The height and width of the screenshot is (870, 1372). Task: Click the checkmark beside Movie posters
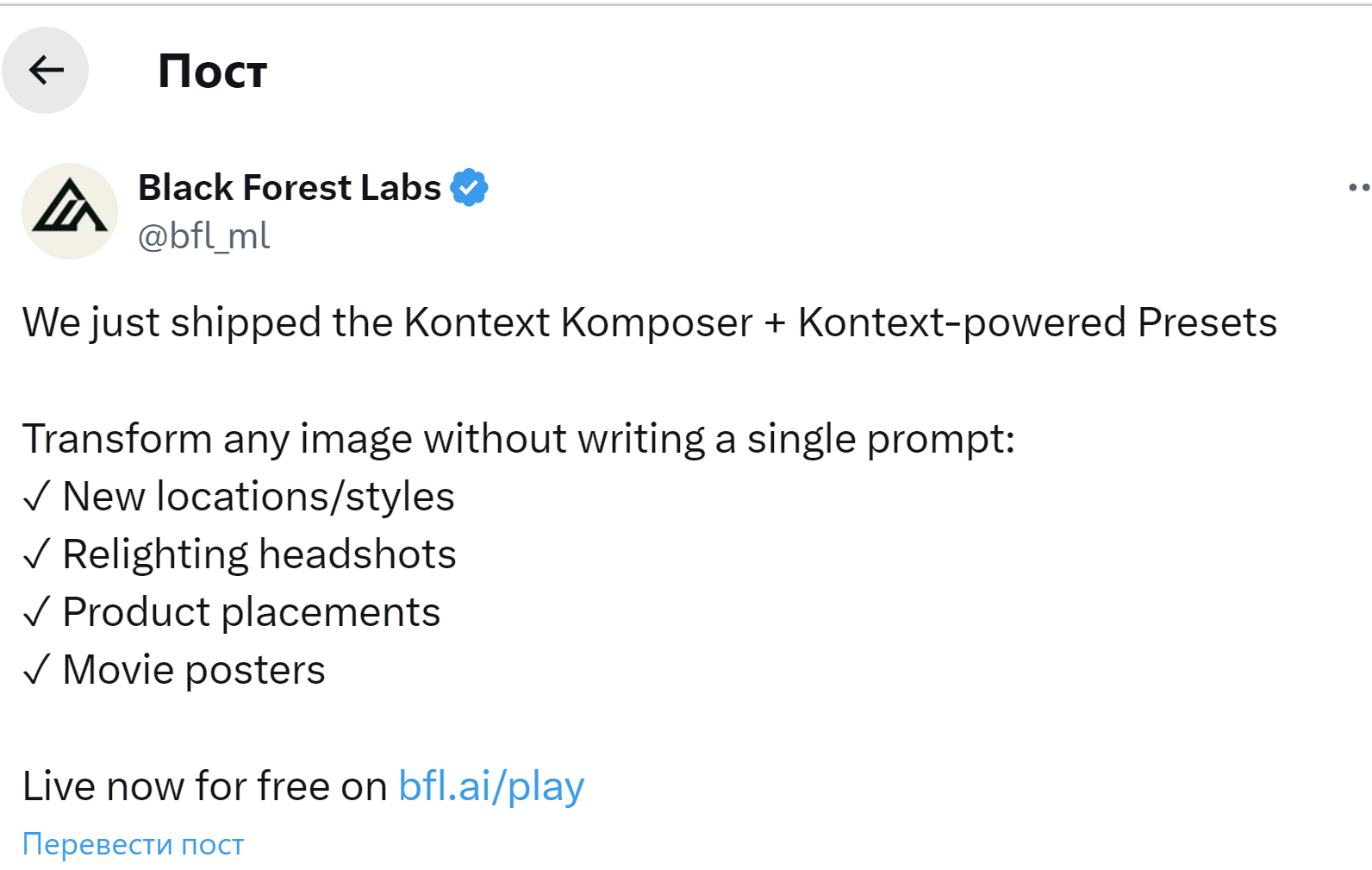[37, 671]
